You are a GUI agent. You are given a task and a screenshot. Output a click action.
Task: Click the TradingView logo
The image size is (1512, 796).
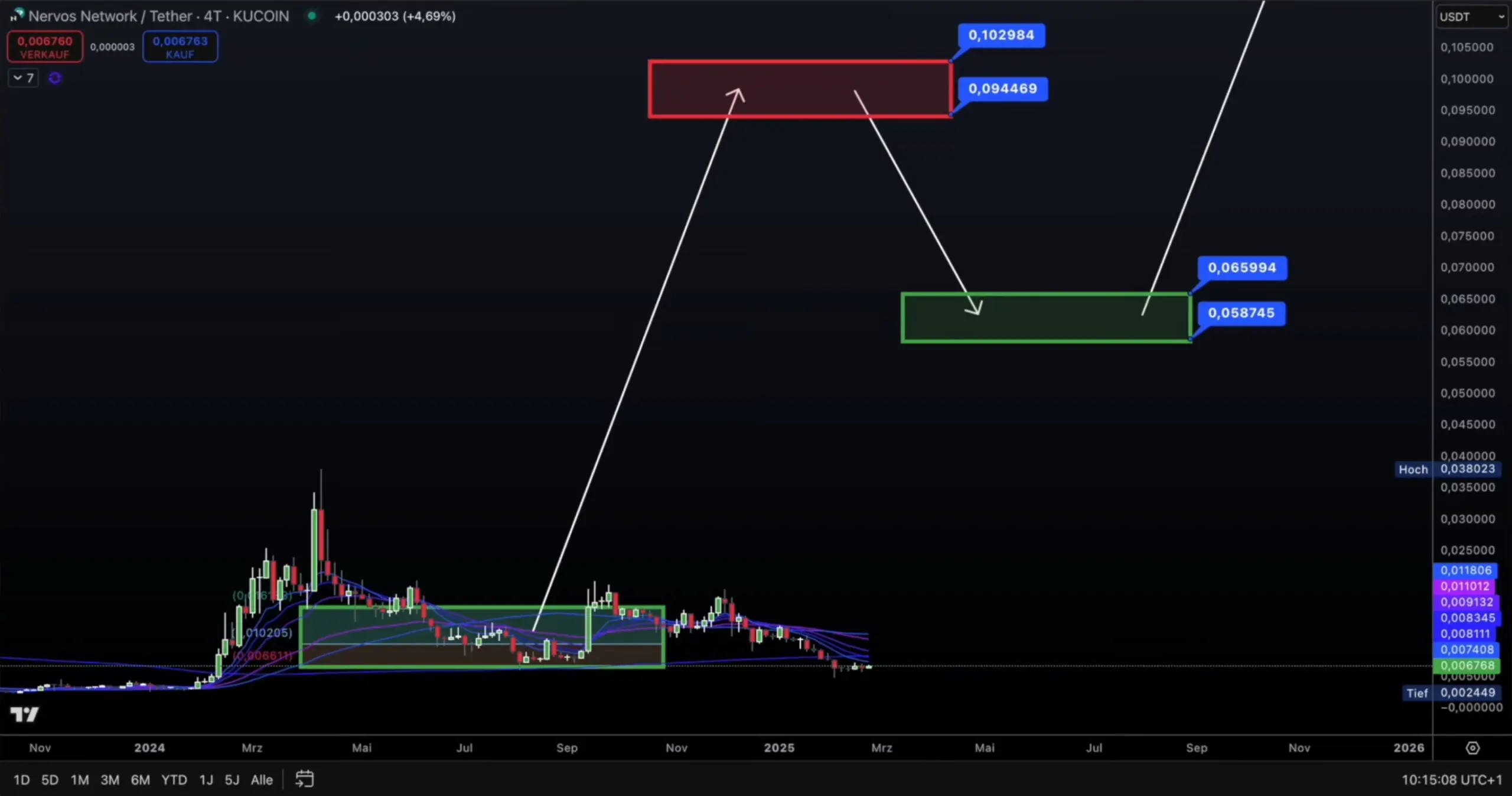(24, 714)
